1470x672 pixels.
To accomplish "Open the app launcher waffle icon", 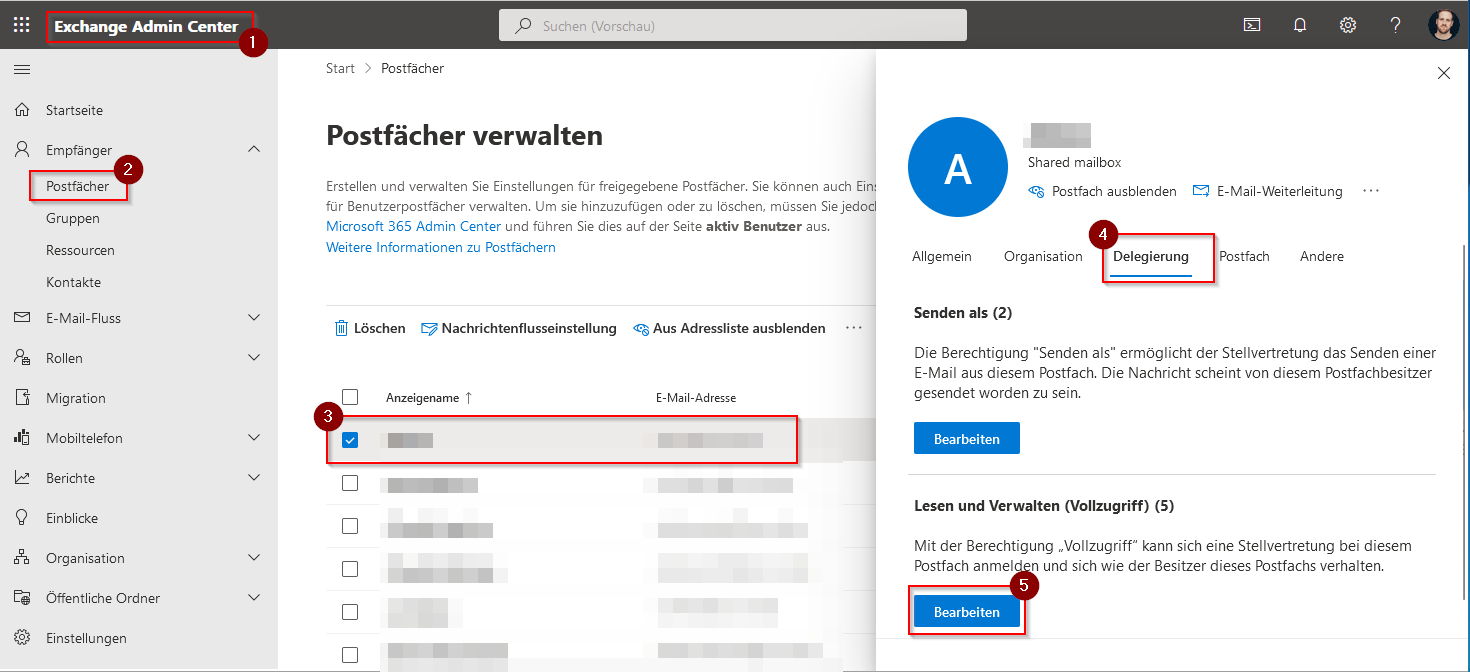I will 22,26.
